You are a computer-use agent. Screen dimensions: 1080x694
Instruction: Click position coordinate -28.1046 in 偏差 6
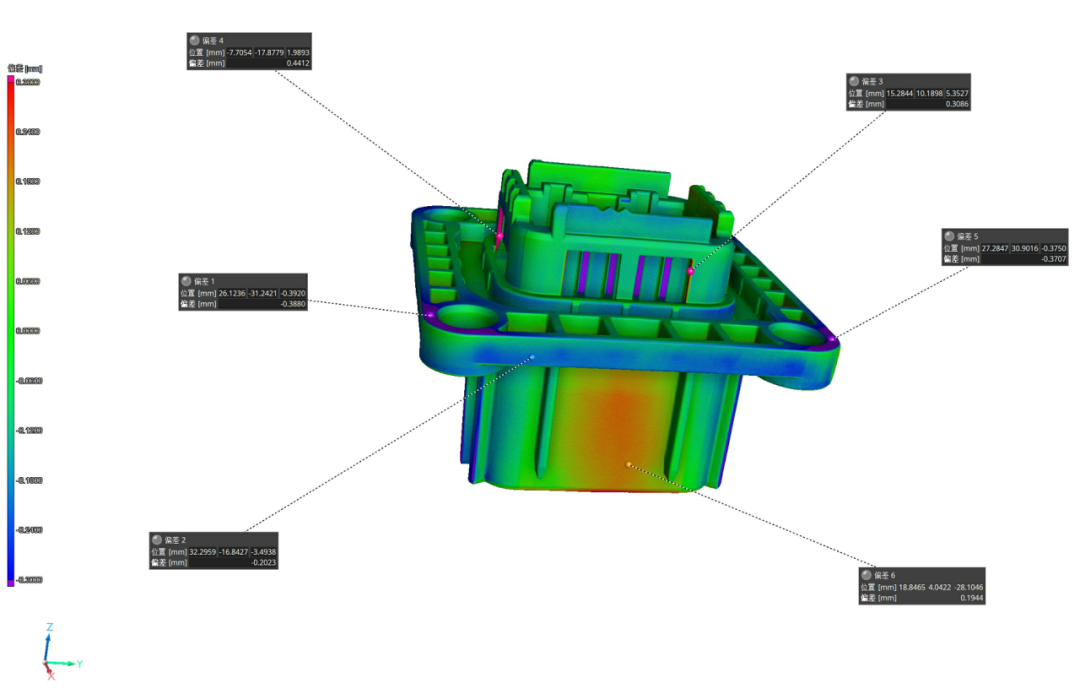968,587
